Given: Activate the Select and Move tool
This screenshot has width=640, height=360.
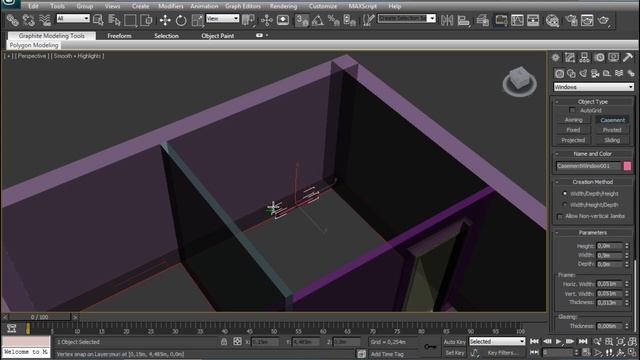Looking at the screenshot, I should [x=165, y=20].
